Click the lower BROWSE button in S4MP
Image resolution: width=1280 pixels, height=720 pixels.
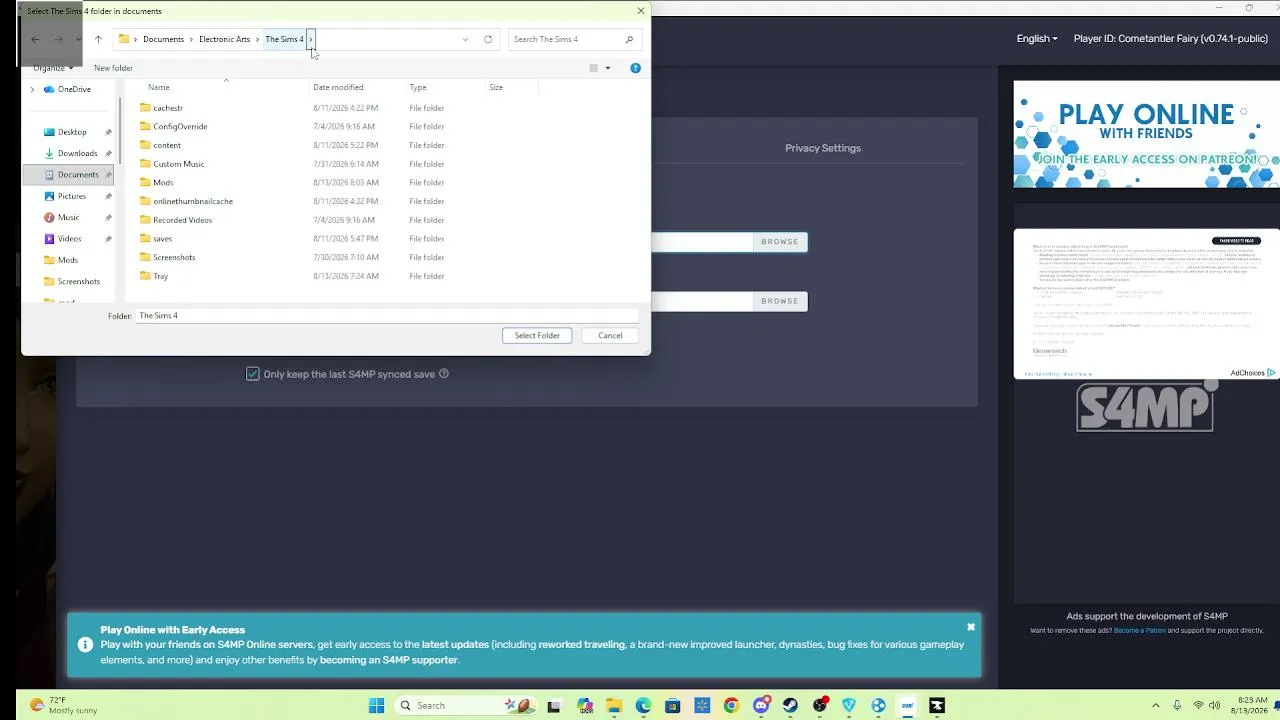[x=780, y=301]
